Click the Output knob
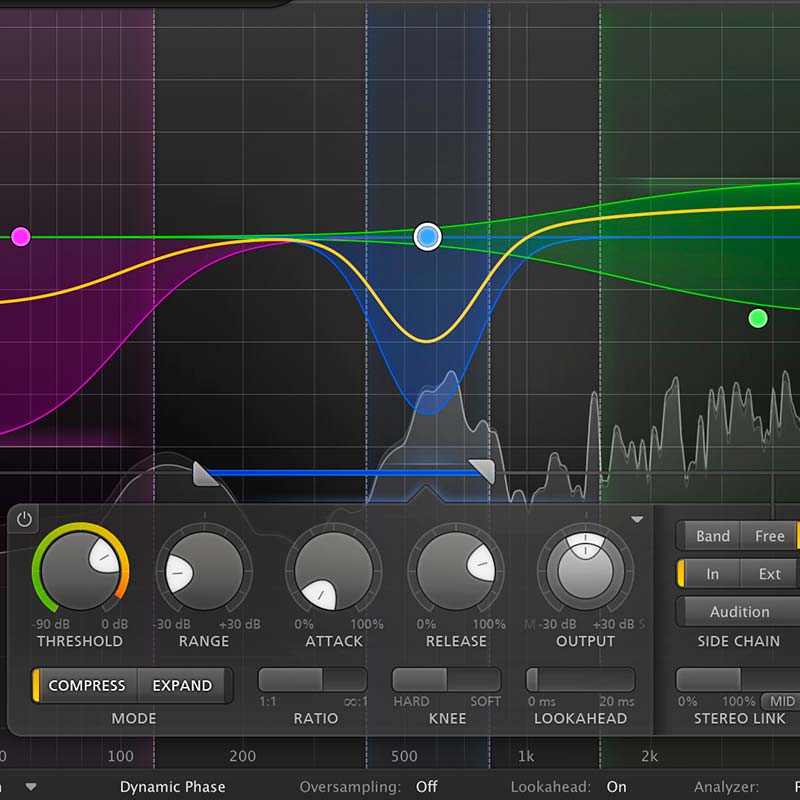This screenshot has width=800, height=800. tap(585, 571)
